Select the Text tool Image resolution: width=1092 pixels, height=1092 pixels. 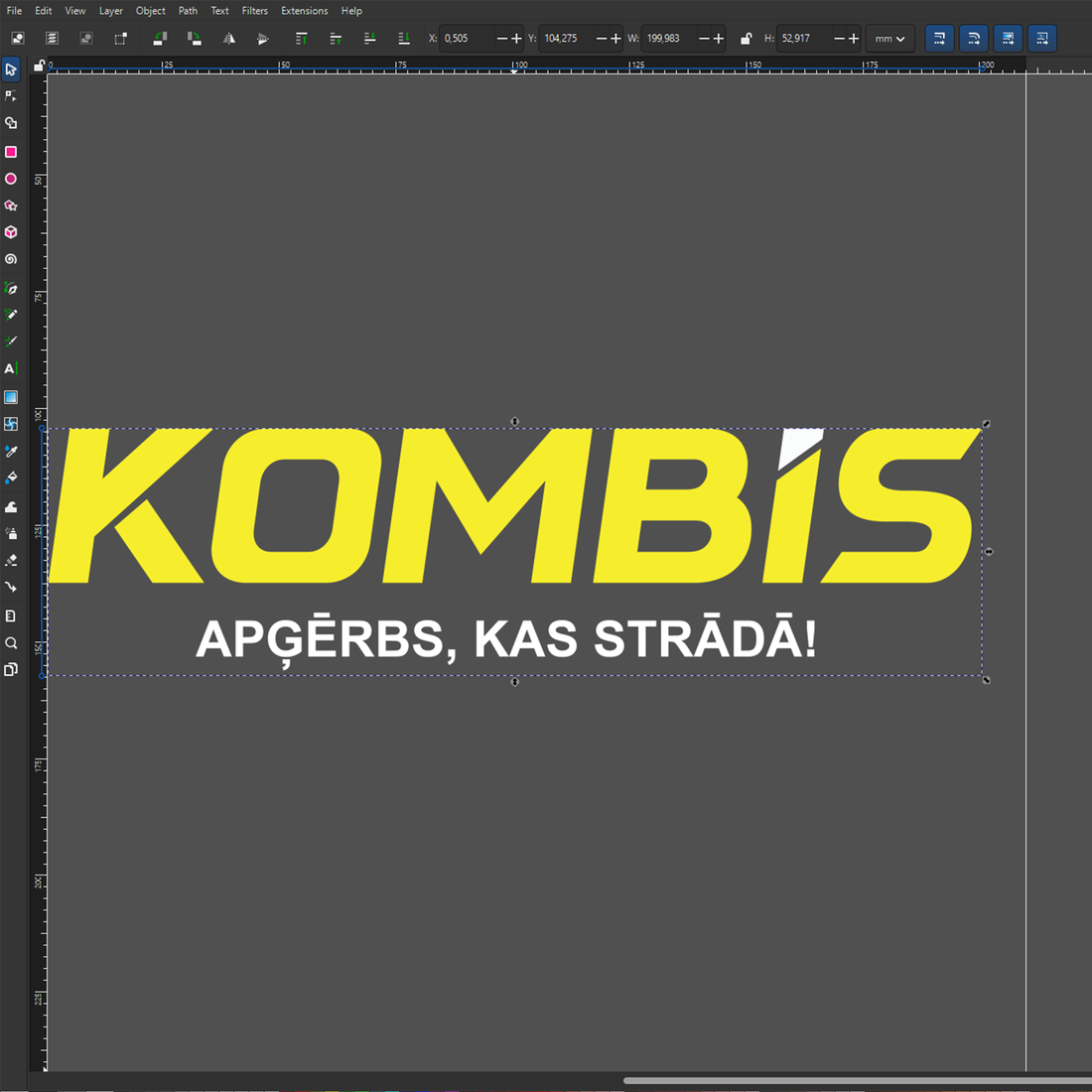[x=11, y=368]
